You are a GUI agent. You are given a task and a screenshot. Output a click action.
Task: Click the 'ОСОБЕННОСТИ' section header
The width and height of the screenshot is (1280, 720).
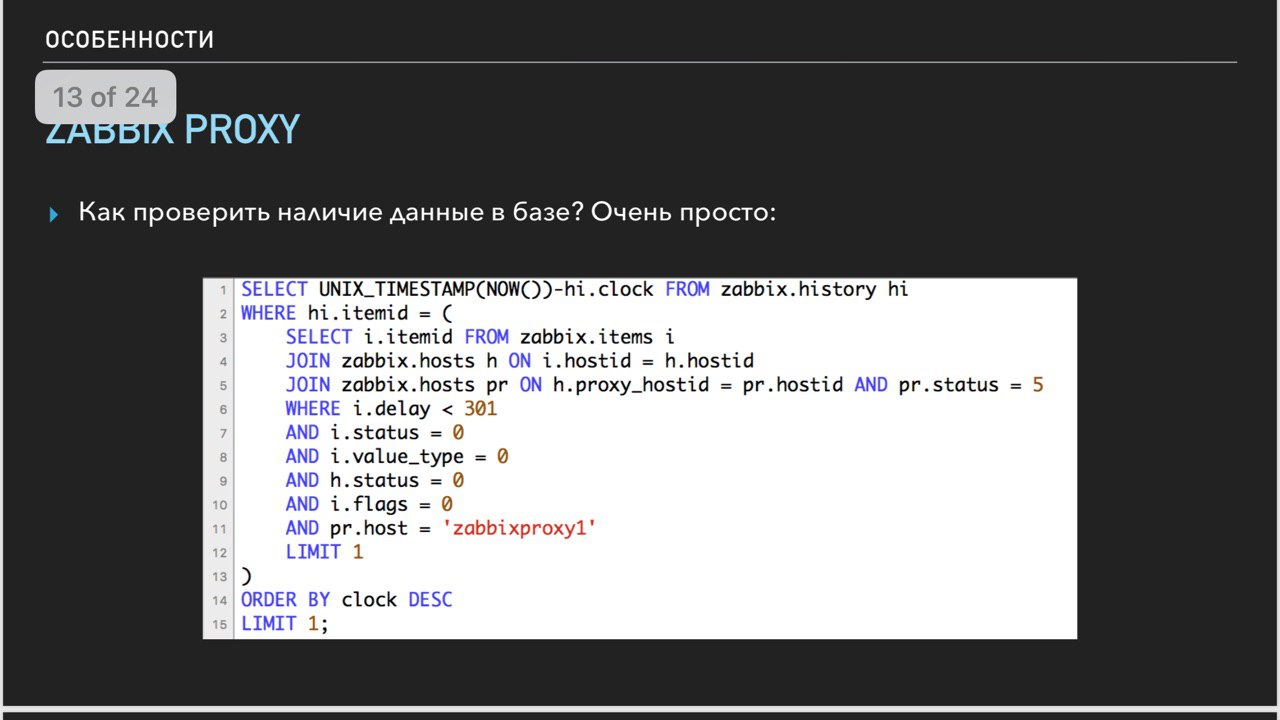(x=129, y=40)
